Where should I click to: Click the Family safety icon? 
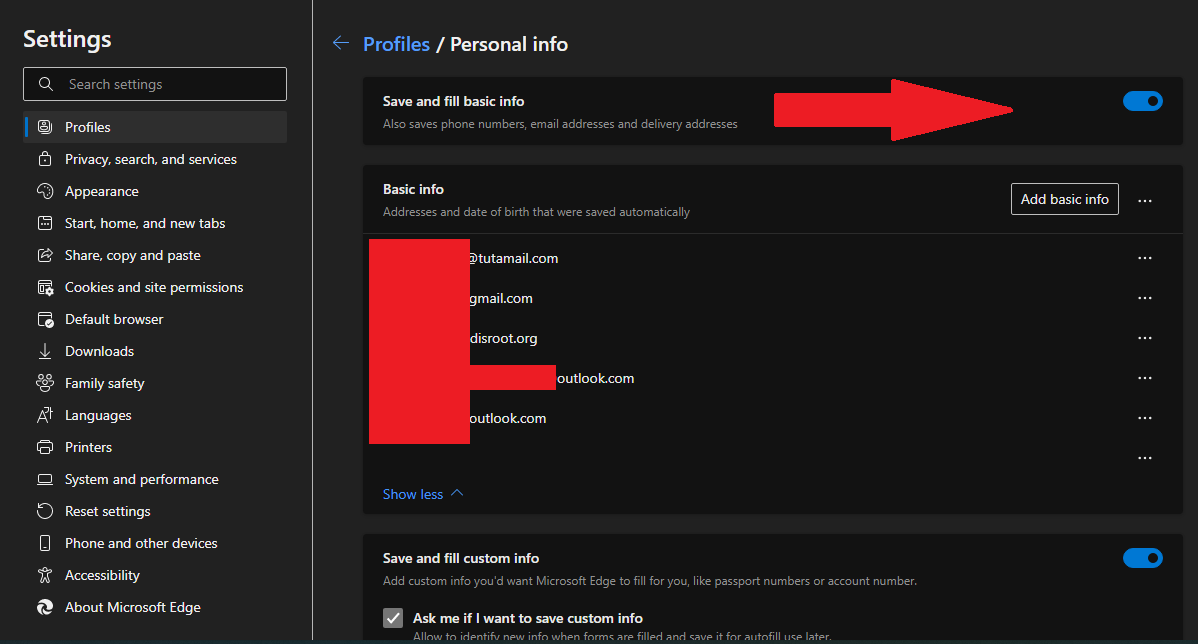point(44,383)
